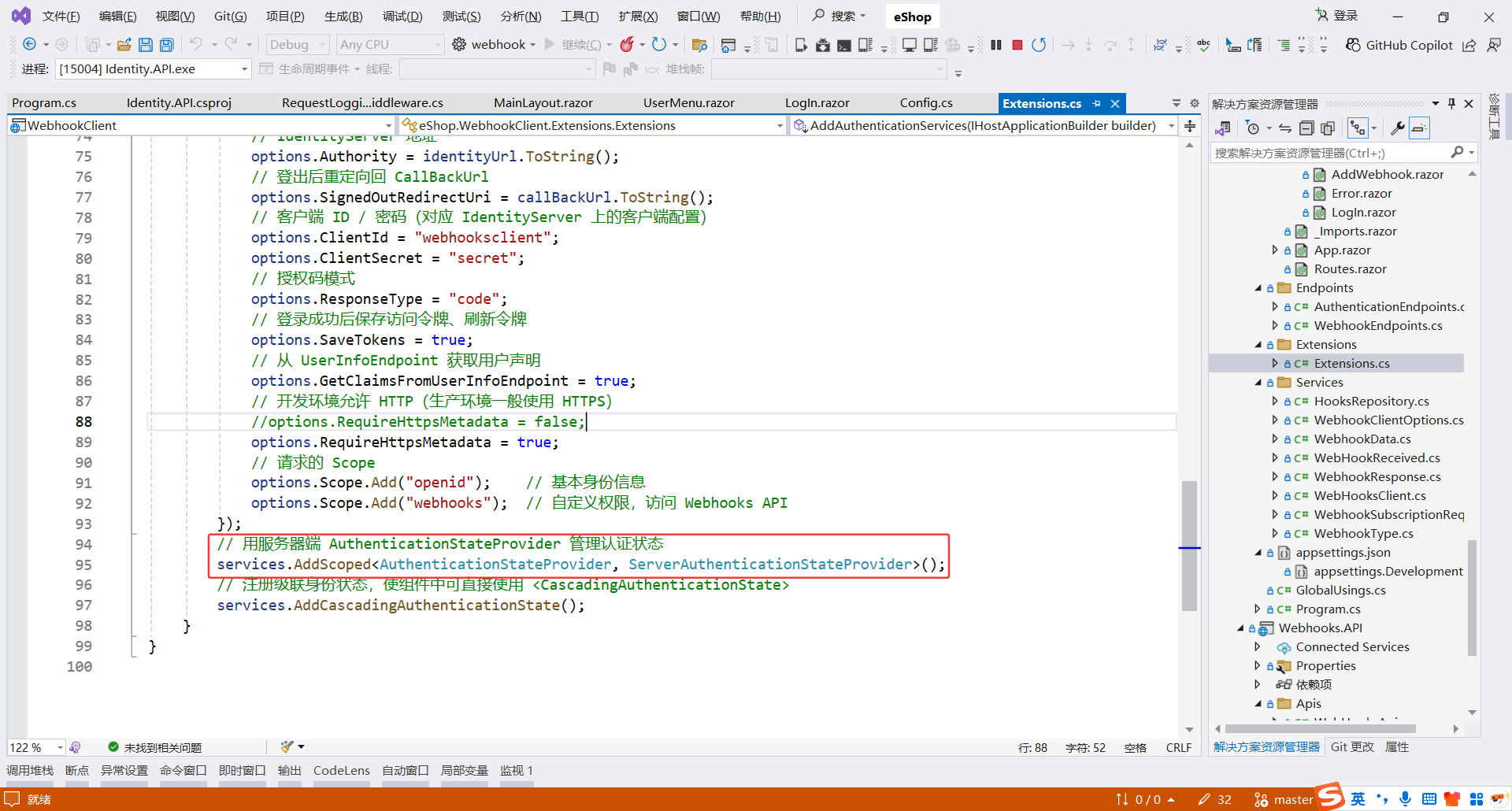Open the Copilot status icon beside zoom level
The width and height of the screenshot is (1512, 811).
(x=75, y=747)
